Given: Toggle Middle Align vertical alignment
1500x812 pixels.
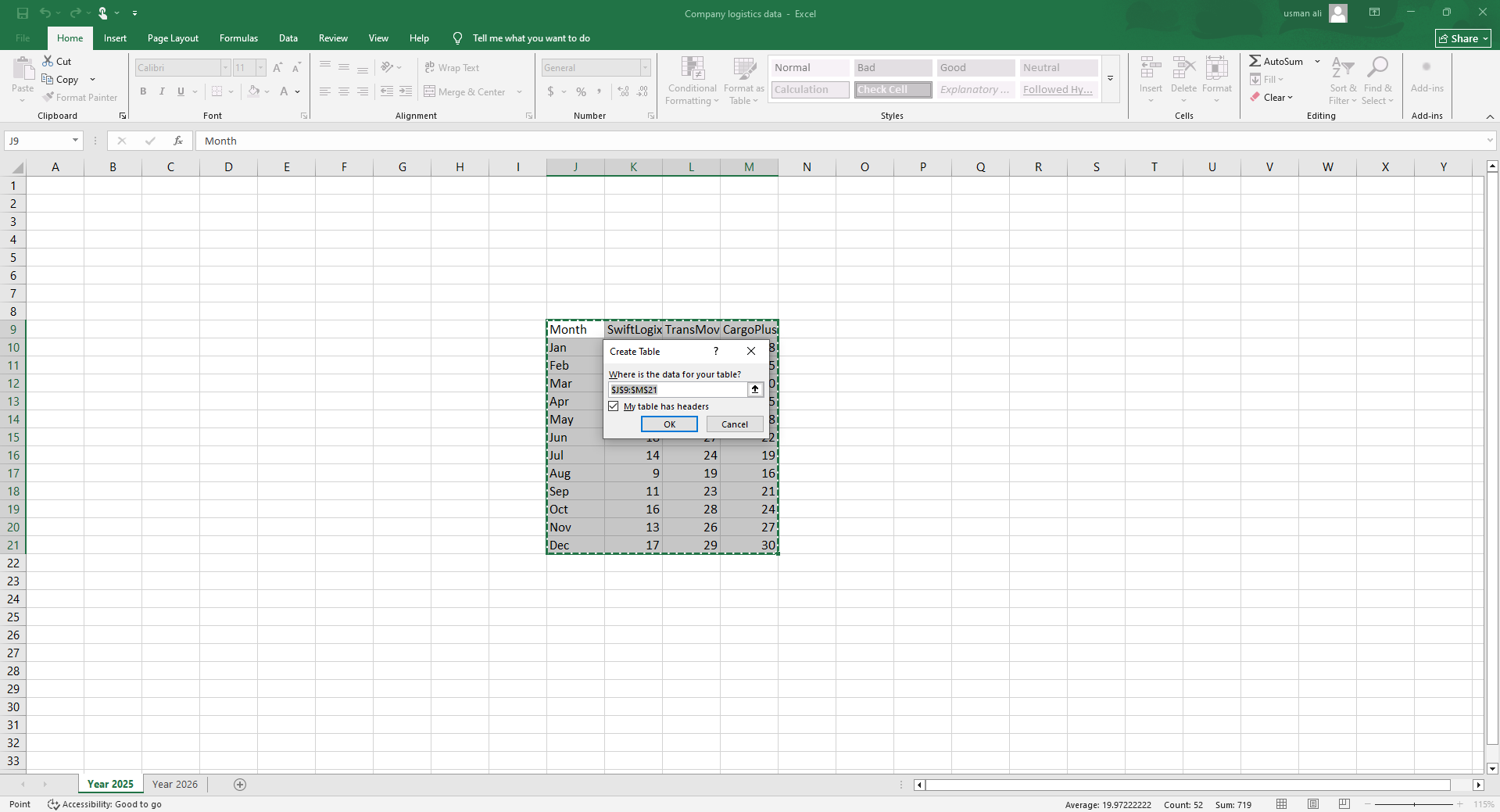Looking at the screenshot, I should point(344,68).
